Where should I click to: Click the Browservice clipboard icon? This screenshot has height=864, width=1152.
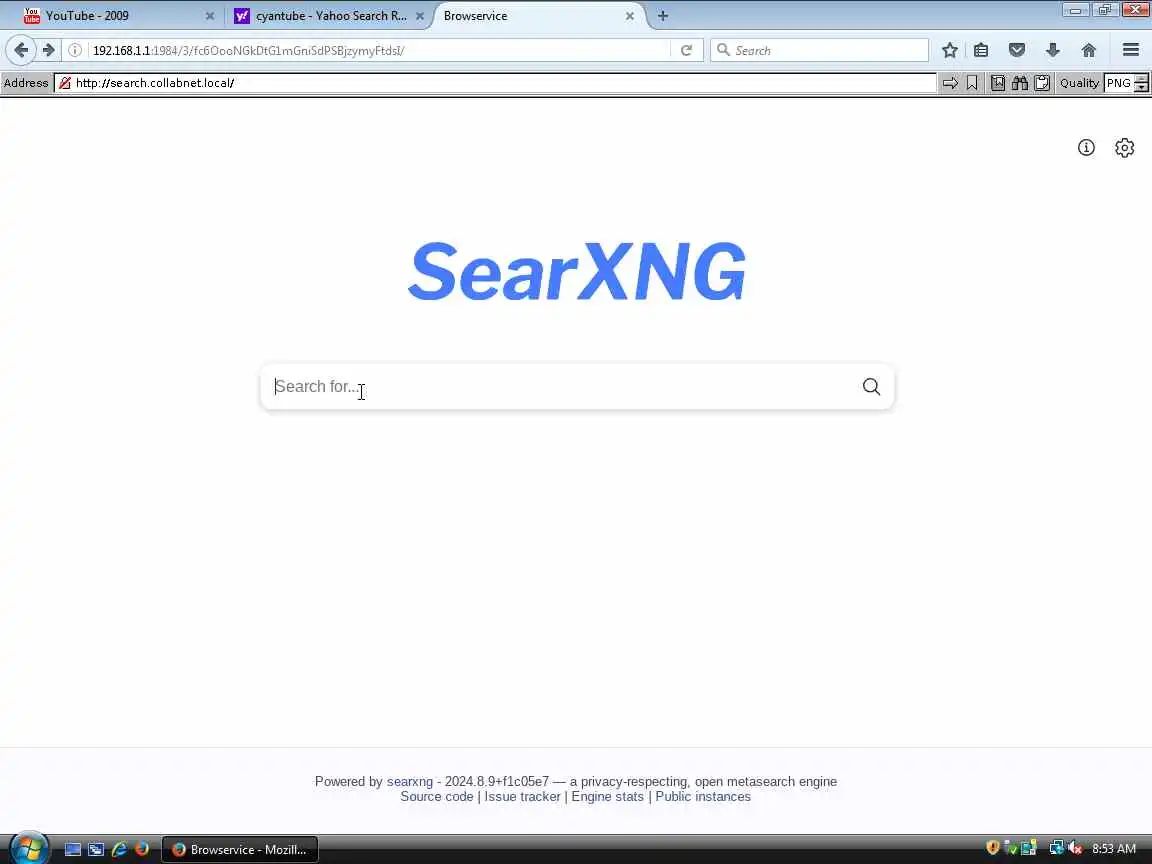click(x=1042, y=83)
